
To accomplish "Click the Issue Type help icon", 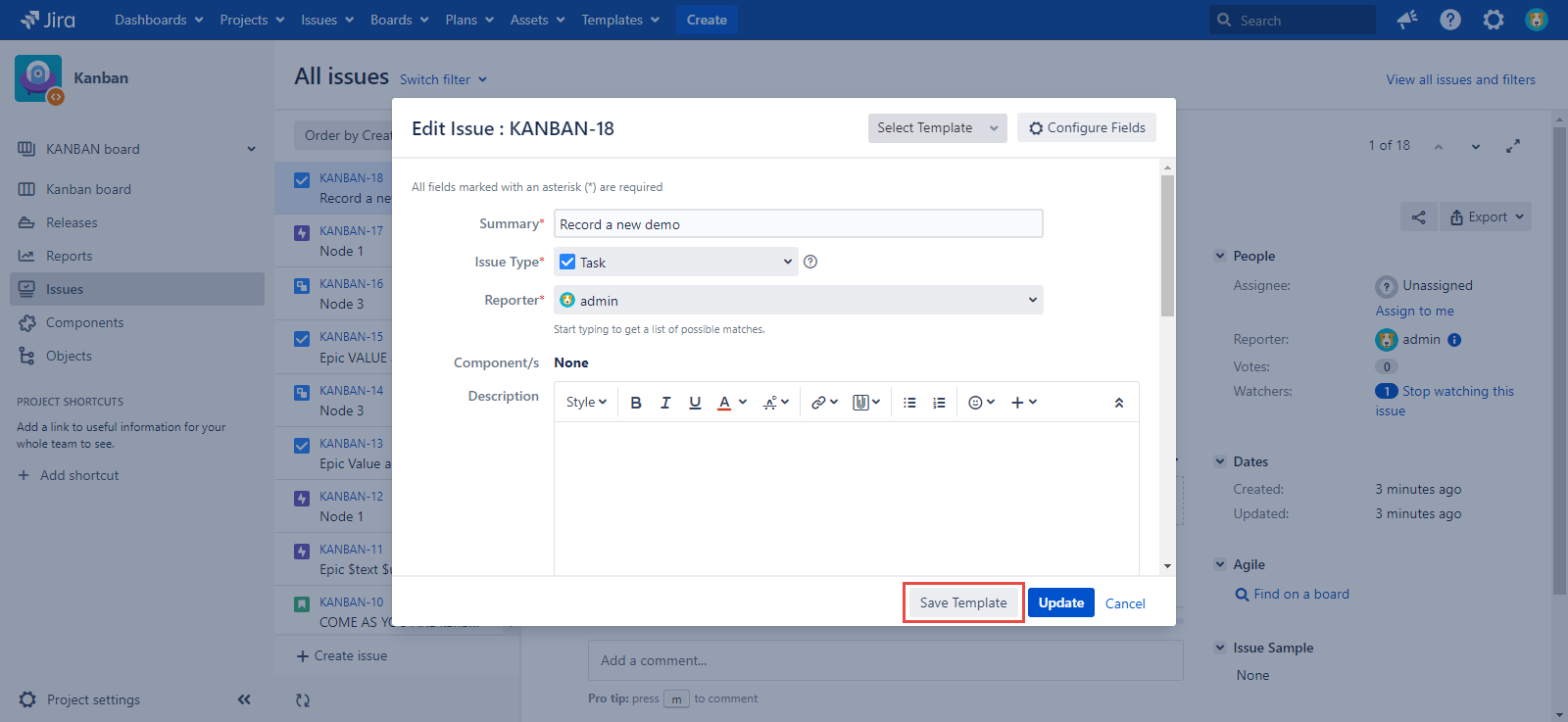I will click(x=810, y=262).
